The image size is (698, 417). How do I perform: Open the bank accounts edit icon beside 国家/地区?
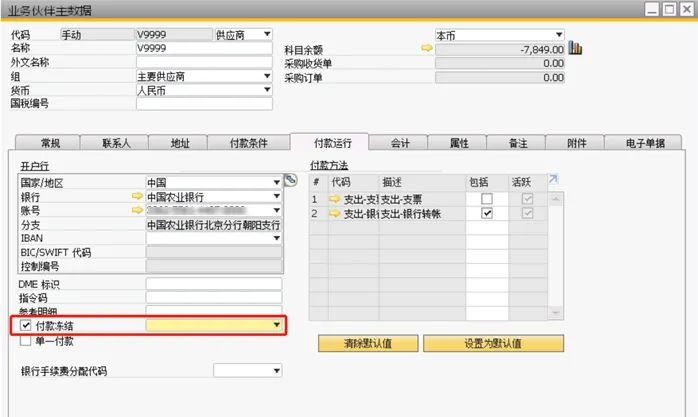(x=290, y=180)
